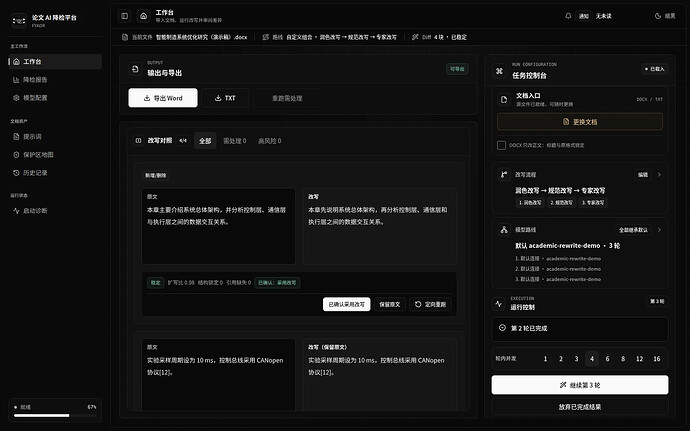Click the green 稳定 tag
The height and width of the screenshot is (431, 690).
click(x=156, y=283)
